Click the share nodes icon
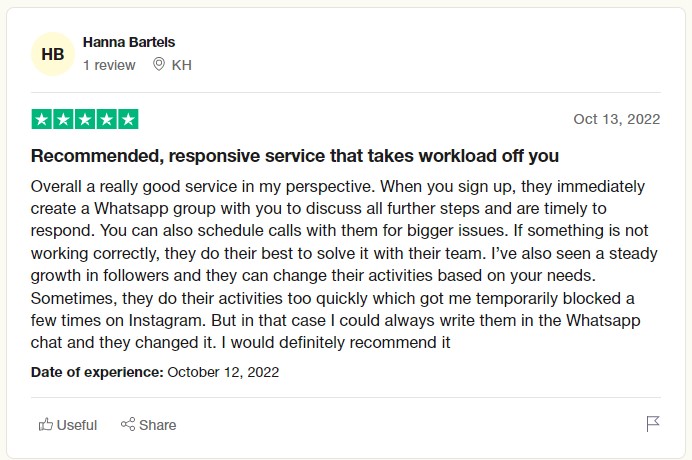 128,424
